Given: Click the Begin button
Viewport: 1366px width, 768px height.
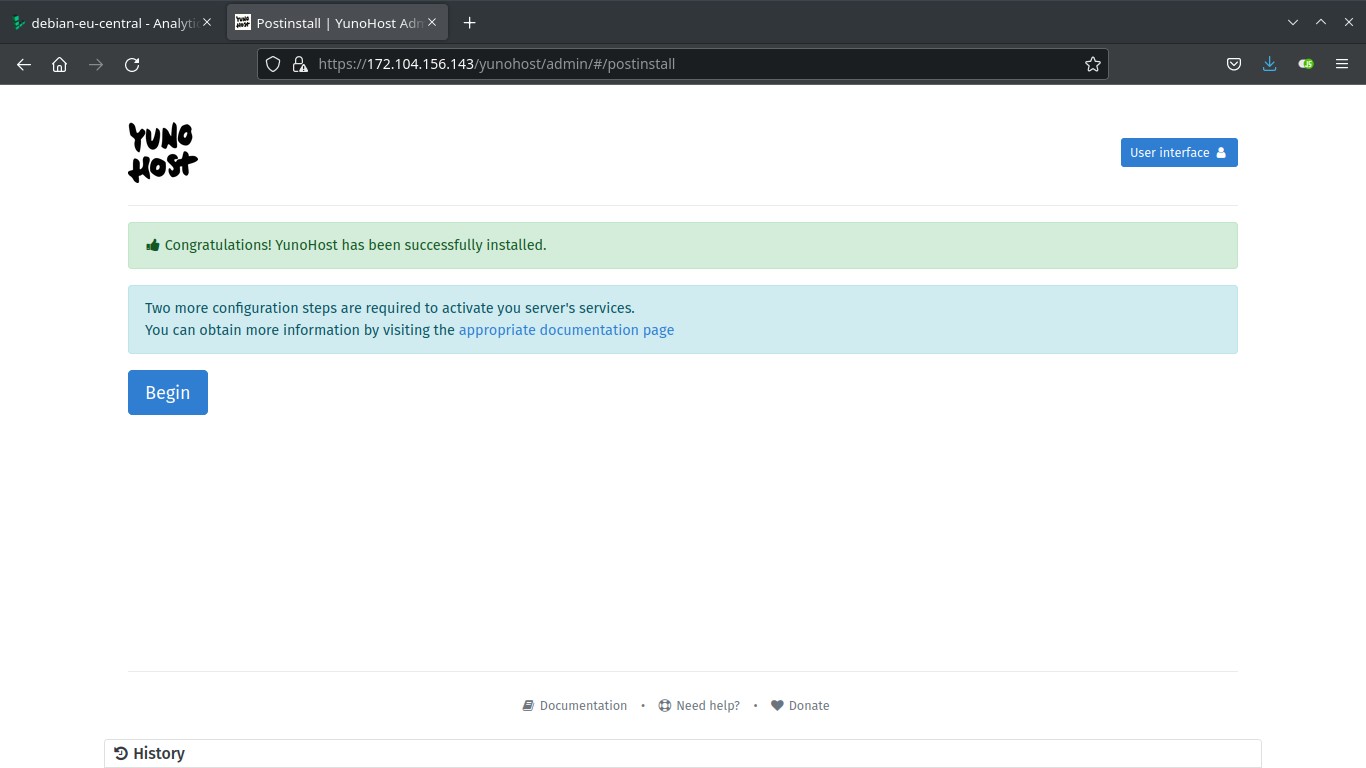Looking at the screenshot, I should coord(168,392).
